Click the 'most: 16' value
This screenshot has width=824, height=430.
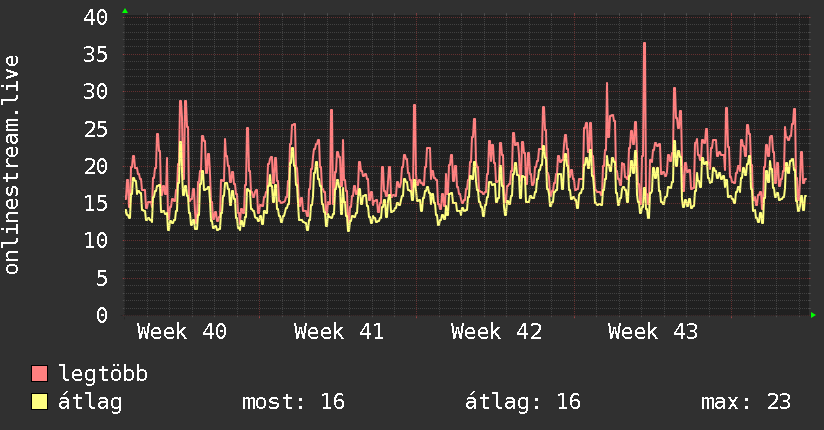(x=293, y=402)
